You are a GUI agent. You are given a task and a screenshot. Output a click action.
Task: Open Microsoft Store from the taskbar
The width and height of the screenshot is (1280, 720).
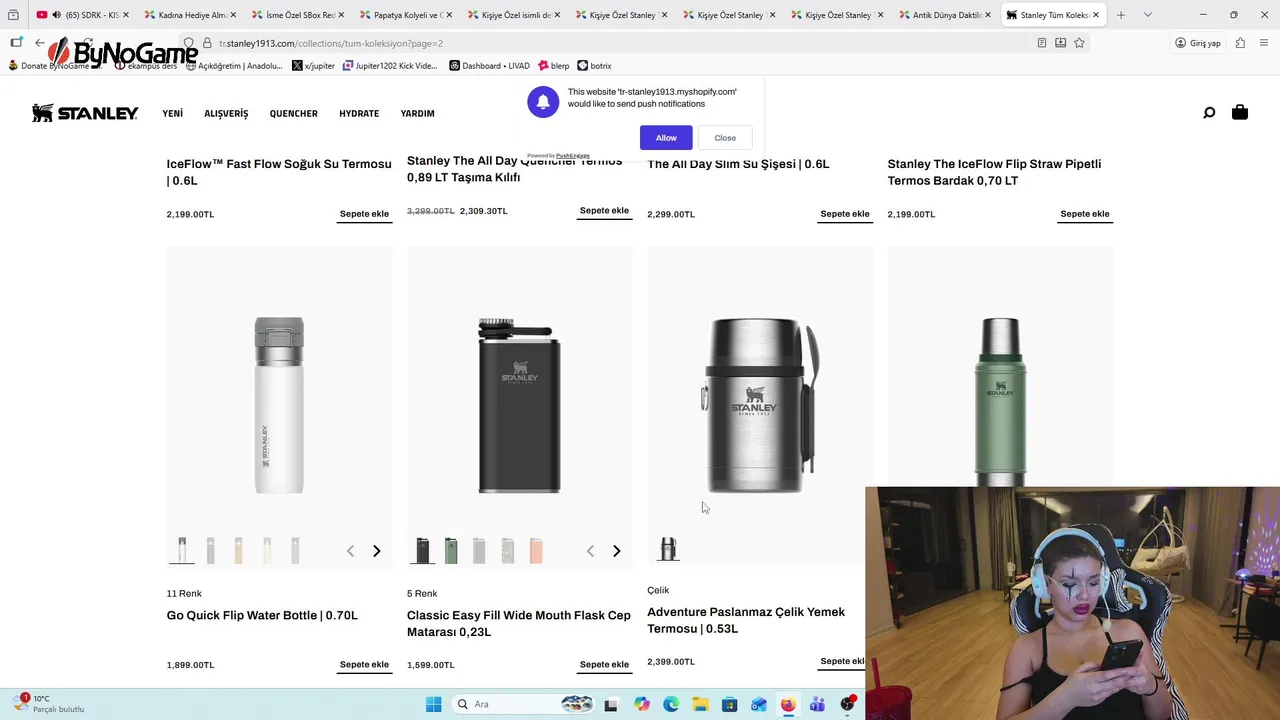pos(729,704)
